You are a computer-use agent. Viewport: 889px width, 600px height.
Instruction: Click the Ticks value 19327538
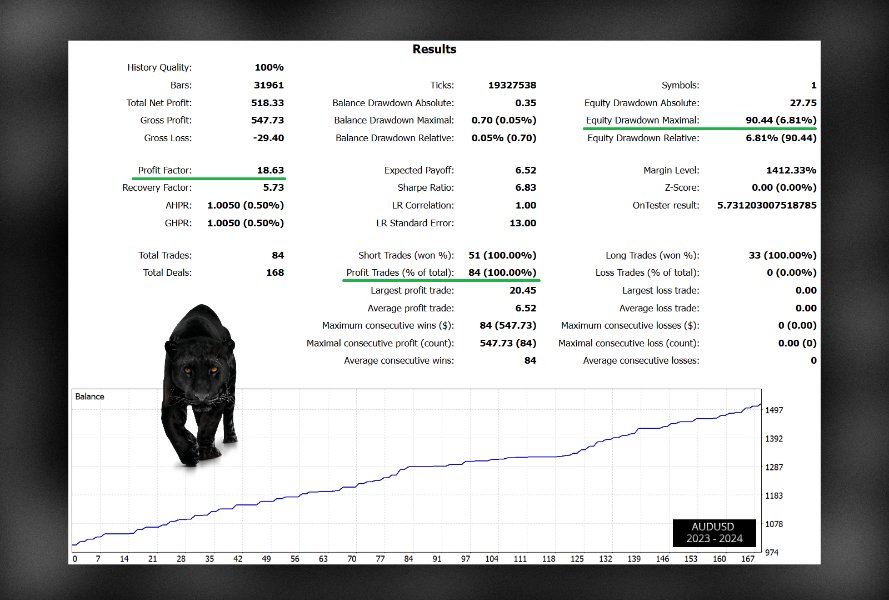pos(509,86)
